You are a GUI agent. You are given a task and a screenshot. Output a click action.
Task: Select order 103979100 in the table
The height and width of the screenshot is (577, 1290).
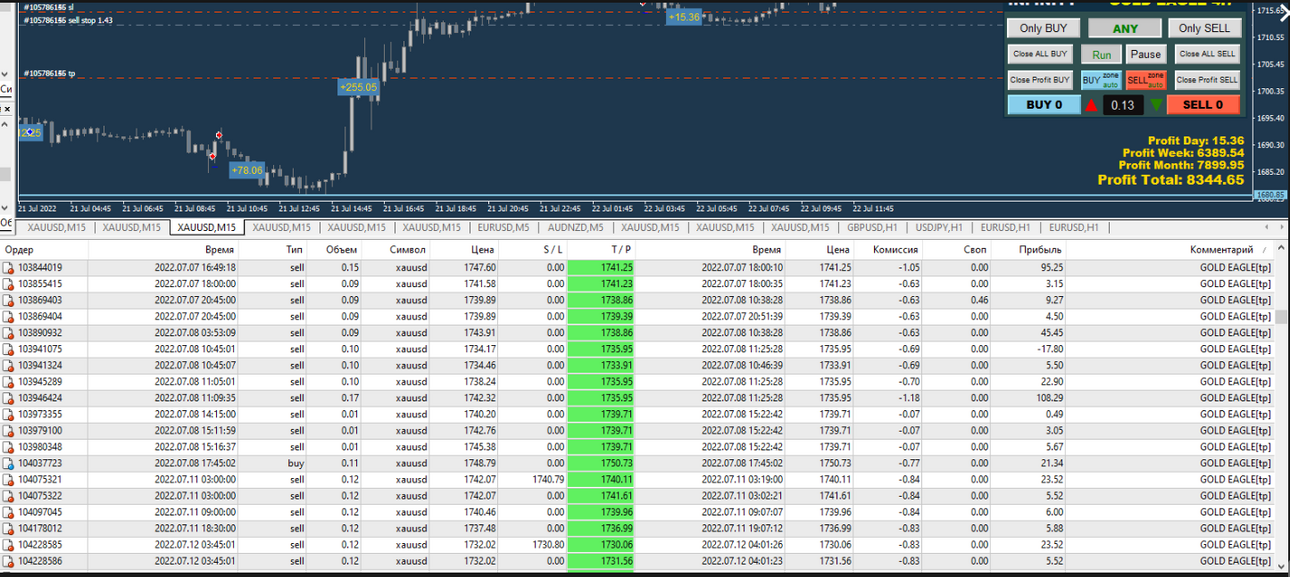coord(637,431)
